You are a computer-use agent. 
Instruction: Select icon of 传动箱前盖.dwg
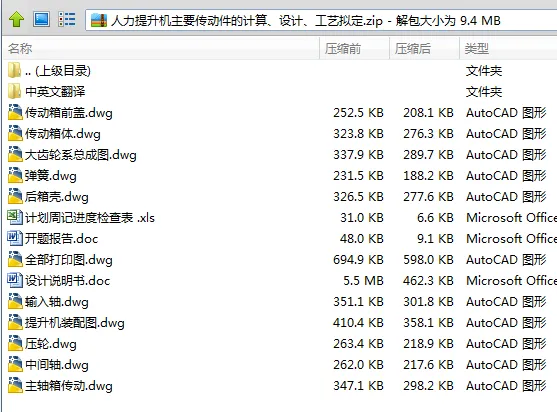pos(15,112)
